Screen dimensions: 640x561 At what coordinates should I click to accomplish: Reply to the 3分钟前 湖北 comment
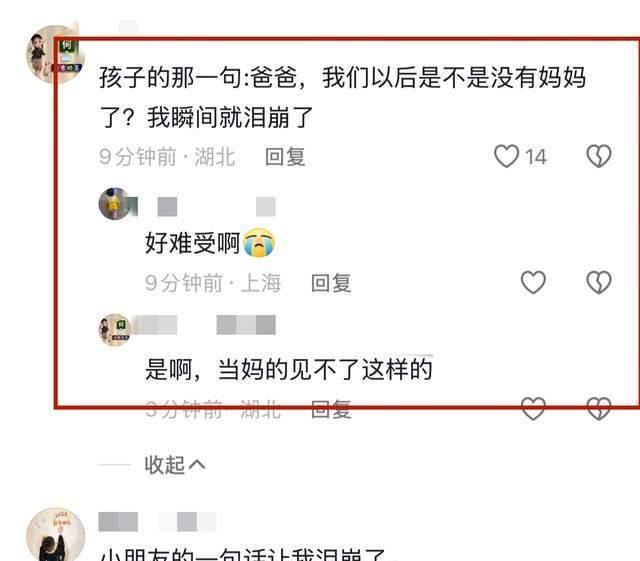[x=331, y=409]
